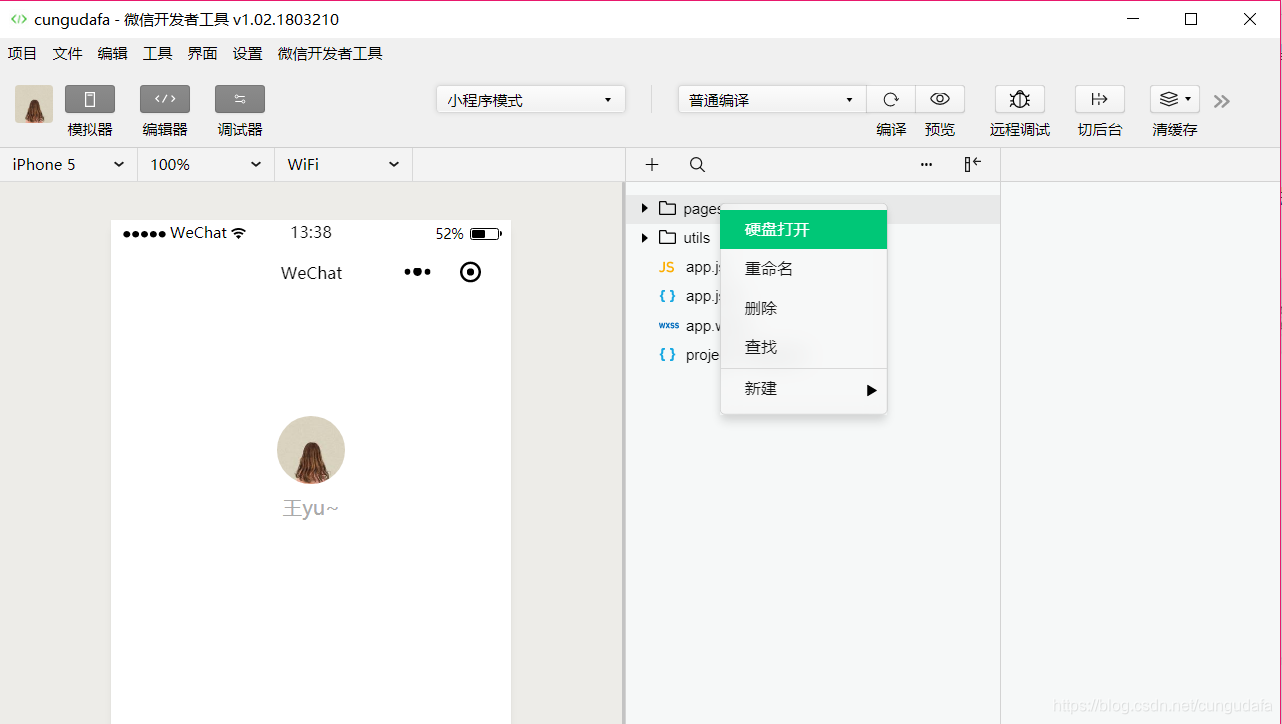Toggle the simulator panel button
1282x724 pixels.
[90, 99]
